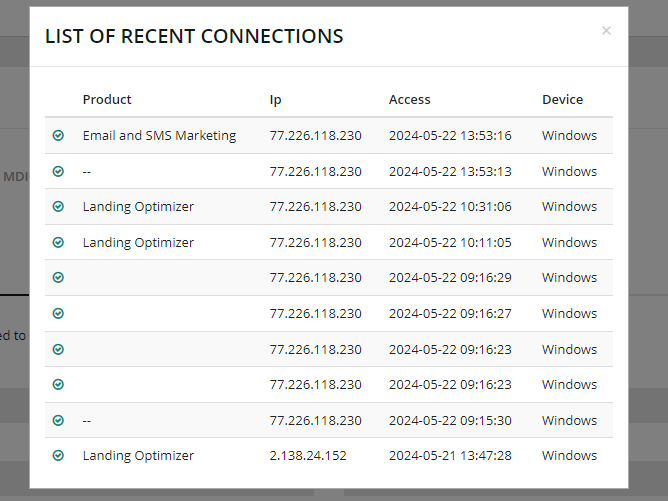Close the recent connections dialog
Viewport: 668px width, 501px height.
click(x=606, y=31)
